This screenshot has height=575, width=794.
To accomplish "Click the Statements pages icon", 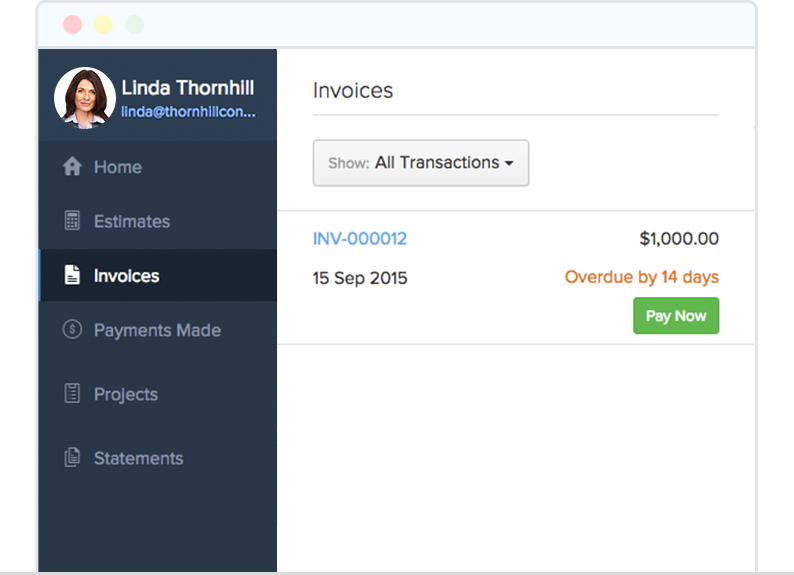I will click(72, 458).
